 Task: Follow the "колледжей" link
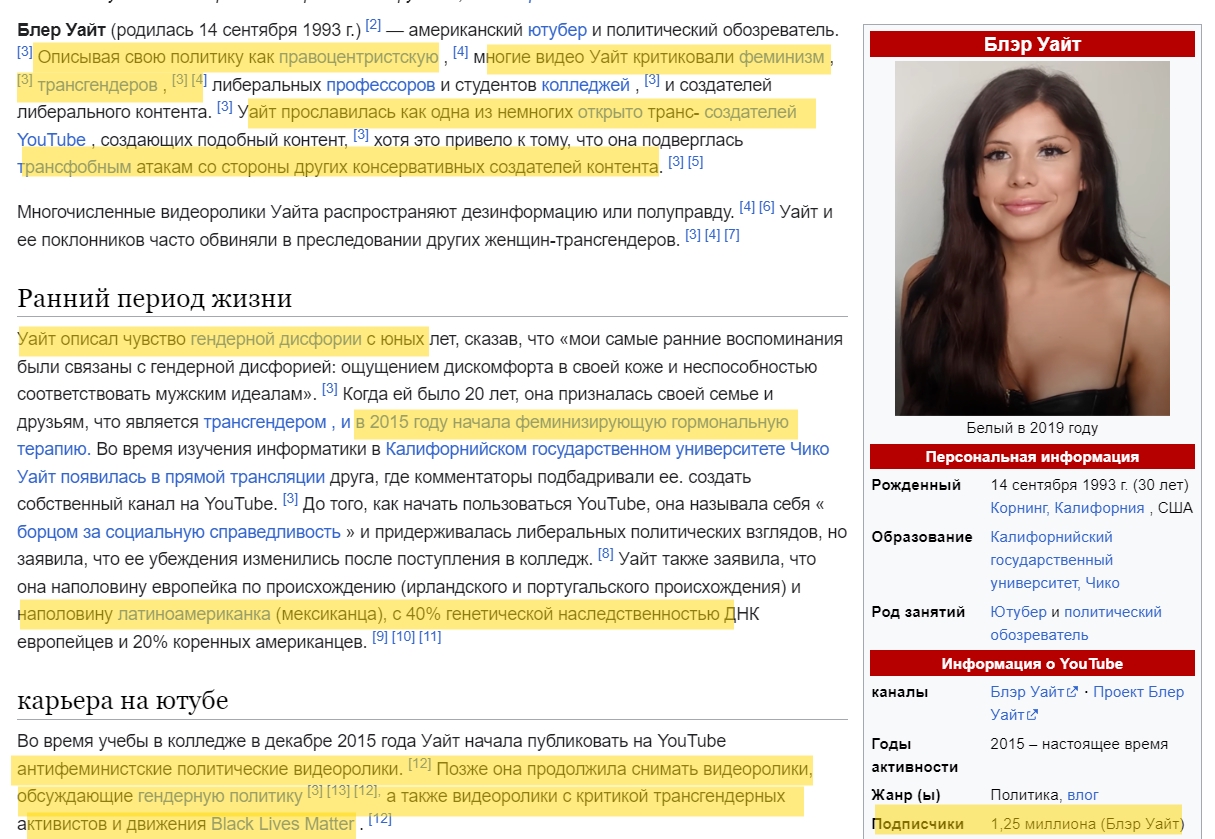[x=586, y=85]
